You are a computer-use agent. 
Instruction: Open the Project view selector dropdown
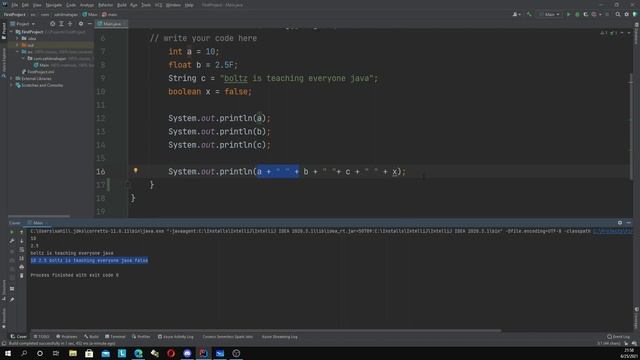pyautogui.click(x=23, y=24)
